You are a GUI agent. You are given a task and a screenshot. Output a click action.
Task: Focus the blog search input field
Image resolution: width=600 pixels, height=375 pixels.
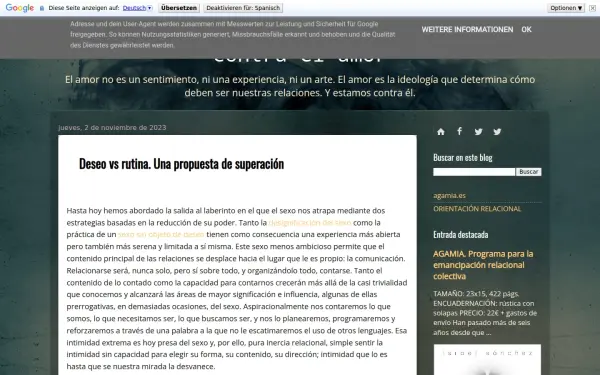(474, 172)
